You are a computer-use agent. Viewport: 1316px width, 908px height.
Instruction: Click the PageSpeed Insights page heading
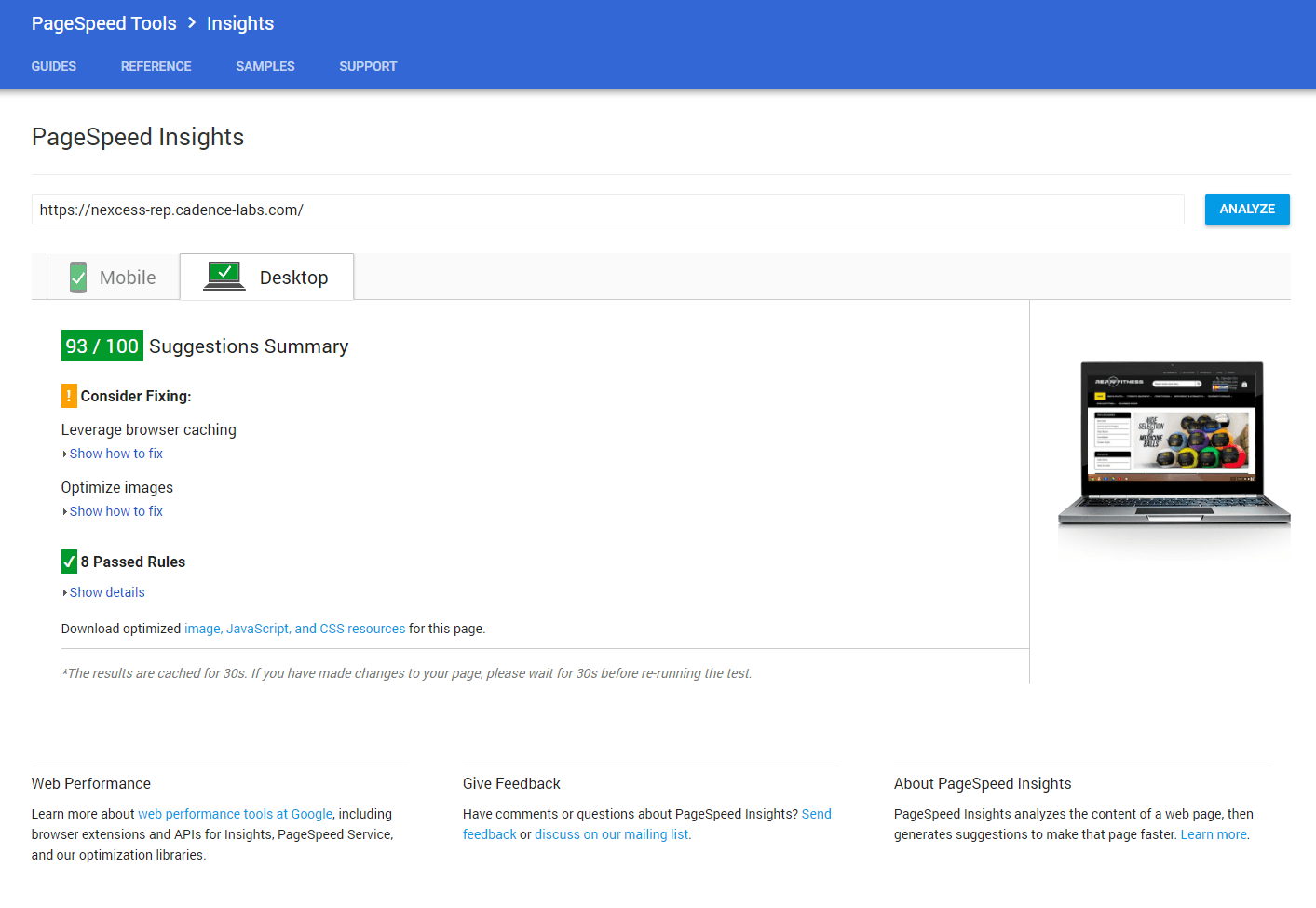[x=138, y=137]
